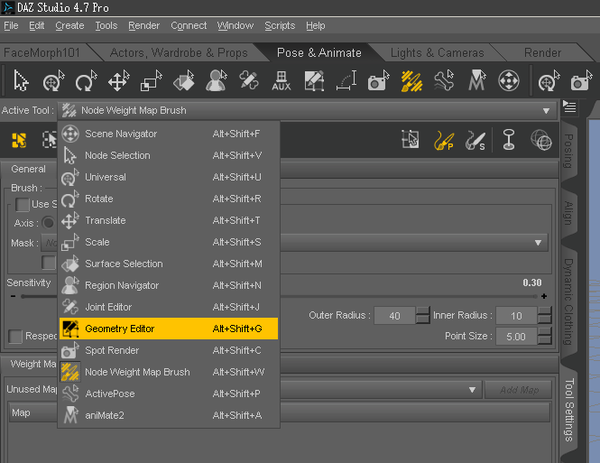This screenshot has height=463, width=600.
Task: Open the FaceMorph101 tab
Action: point(42,52)
